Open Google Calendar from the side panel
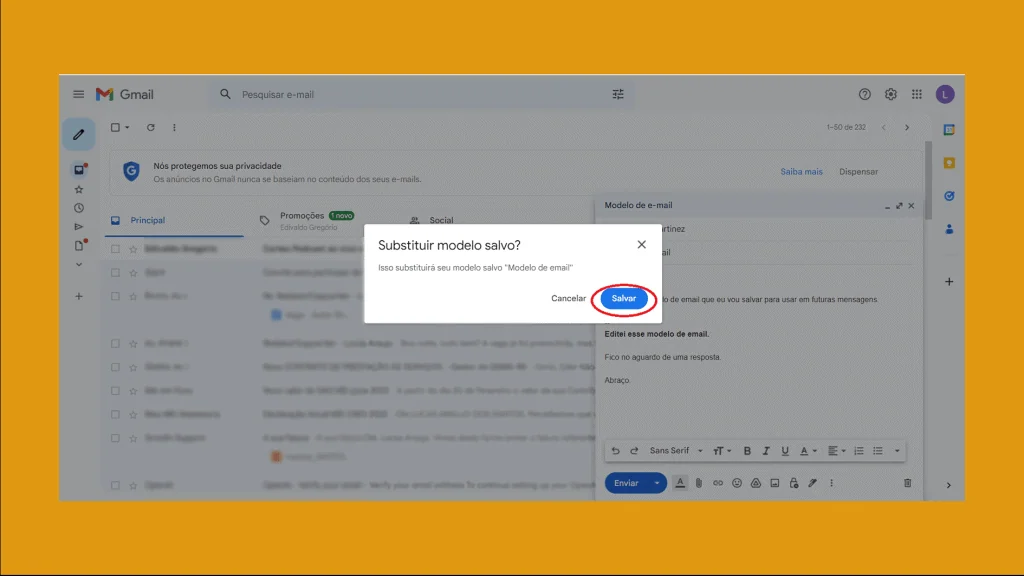Viewport: 1024px width, 576px height. click(x=948, y=130)
